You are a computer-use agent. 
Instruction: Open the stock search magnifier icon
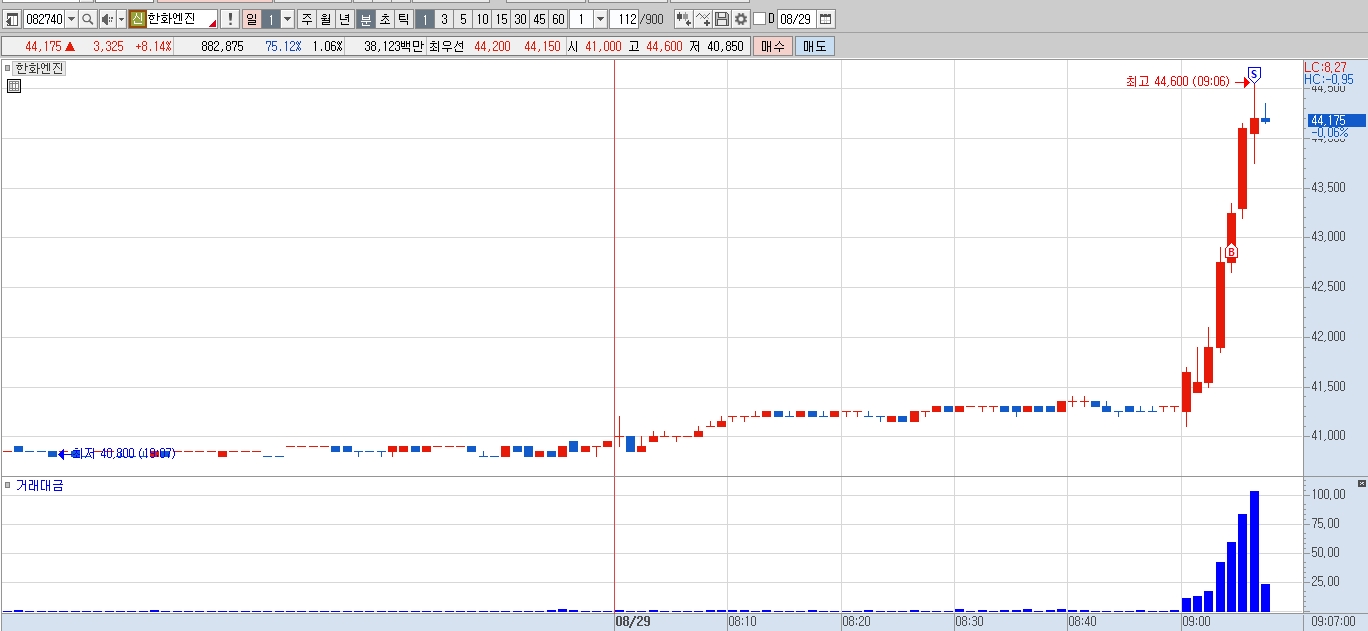pos(88,19)
